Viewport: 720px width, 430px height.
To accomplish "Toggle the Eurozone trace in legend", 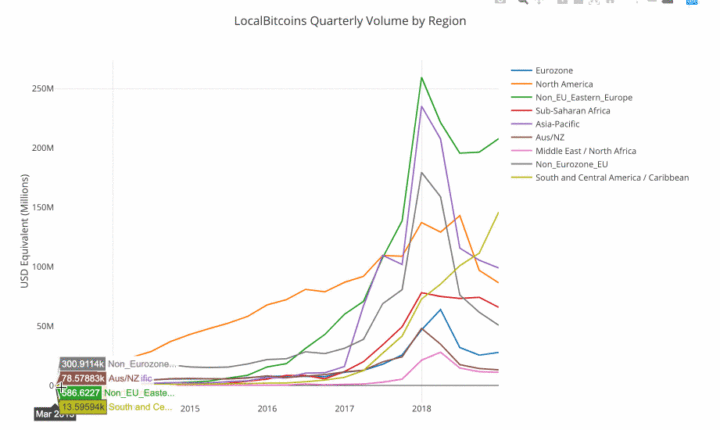I will pyautogui.click(x=542, y=70).
